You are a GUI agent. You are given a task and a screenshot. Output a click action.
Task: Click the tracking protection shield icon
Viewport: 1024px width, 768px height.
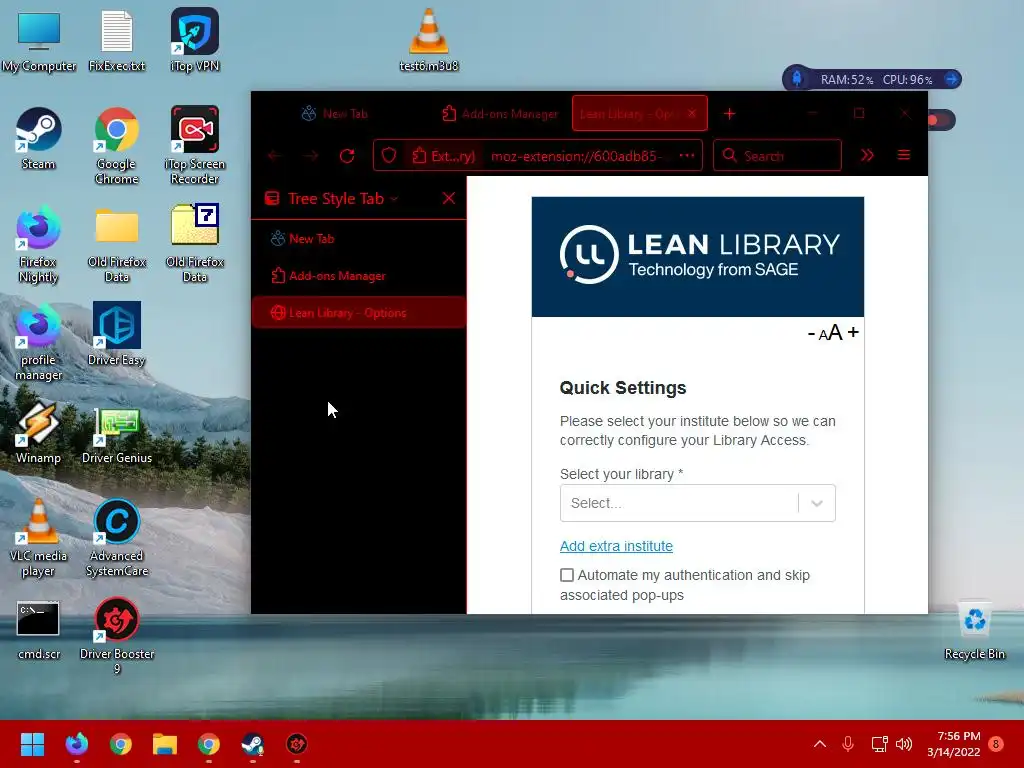point(389,155)
